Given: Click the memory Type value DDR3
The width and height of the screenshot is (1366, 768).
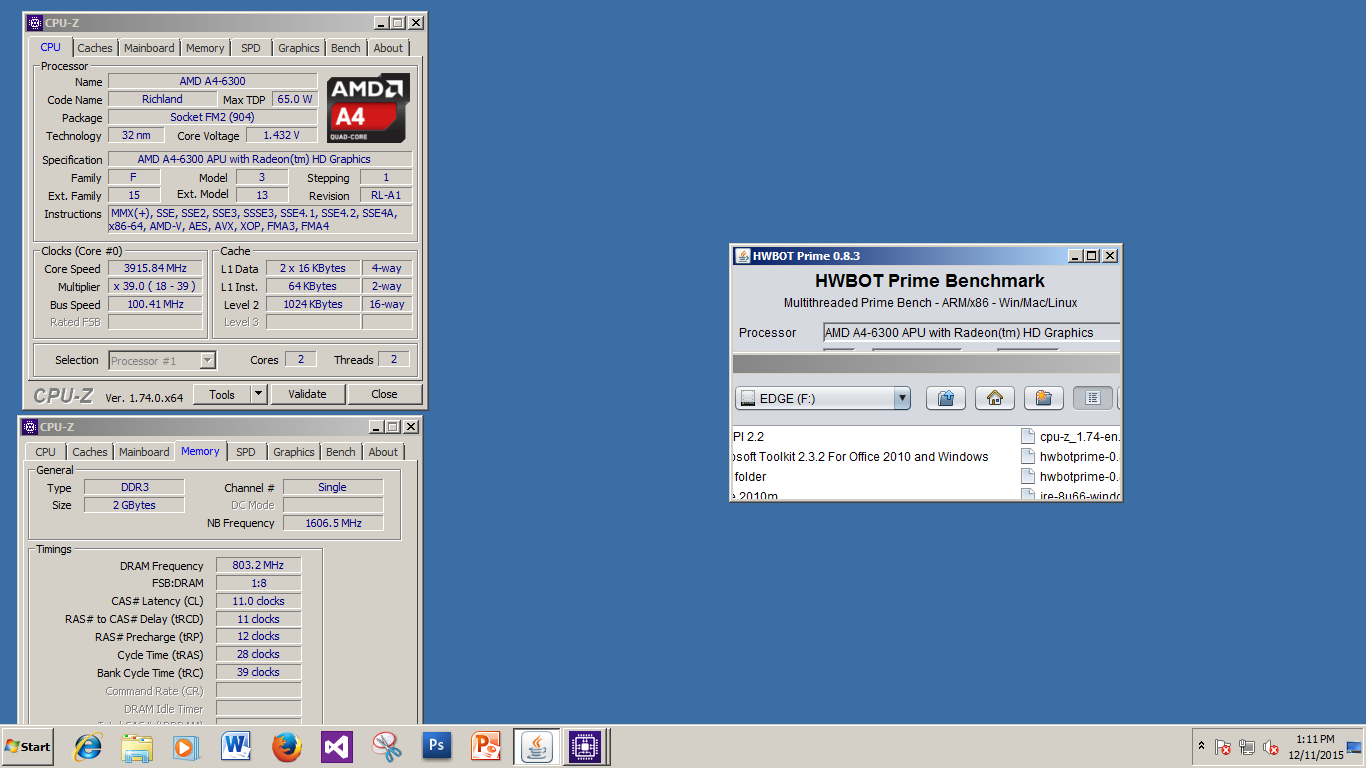Looking at the screenshot, I should (x=133, y=487).
